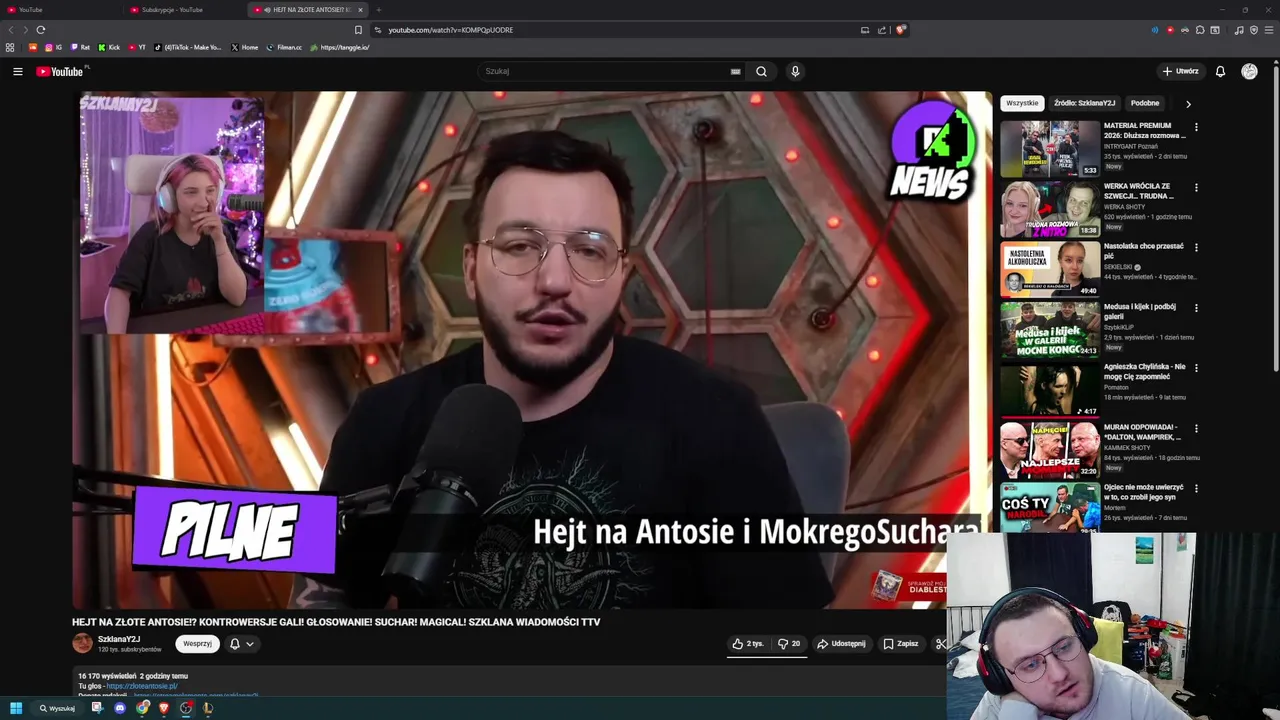Open more options for Medusa i kijek video
Viewport: 1280px width, 720px height.
(x=1196, y=308)
